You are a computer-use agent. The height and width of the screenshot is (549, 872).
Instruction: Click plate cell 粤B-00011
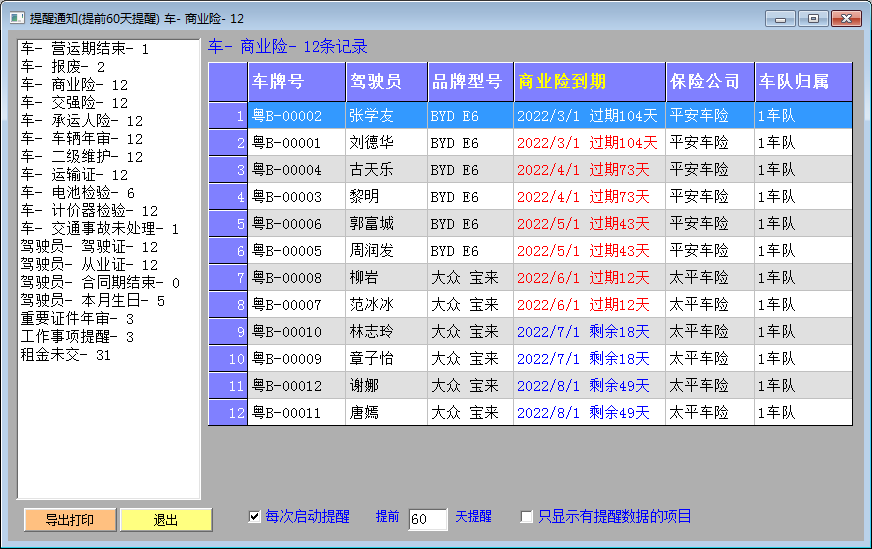coord(296,413)
